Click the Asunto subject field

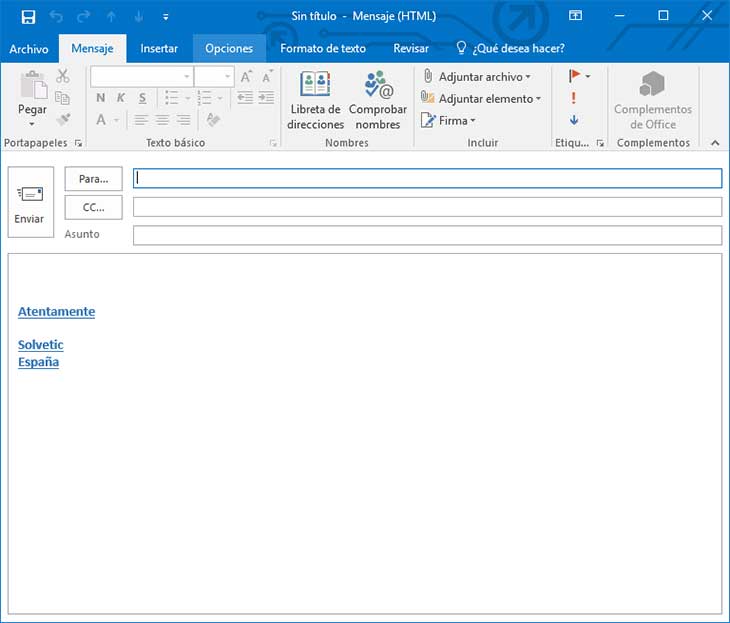point(427,235)
